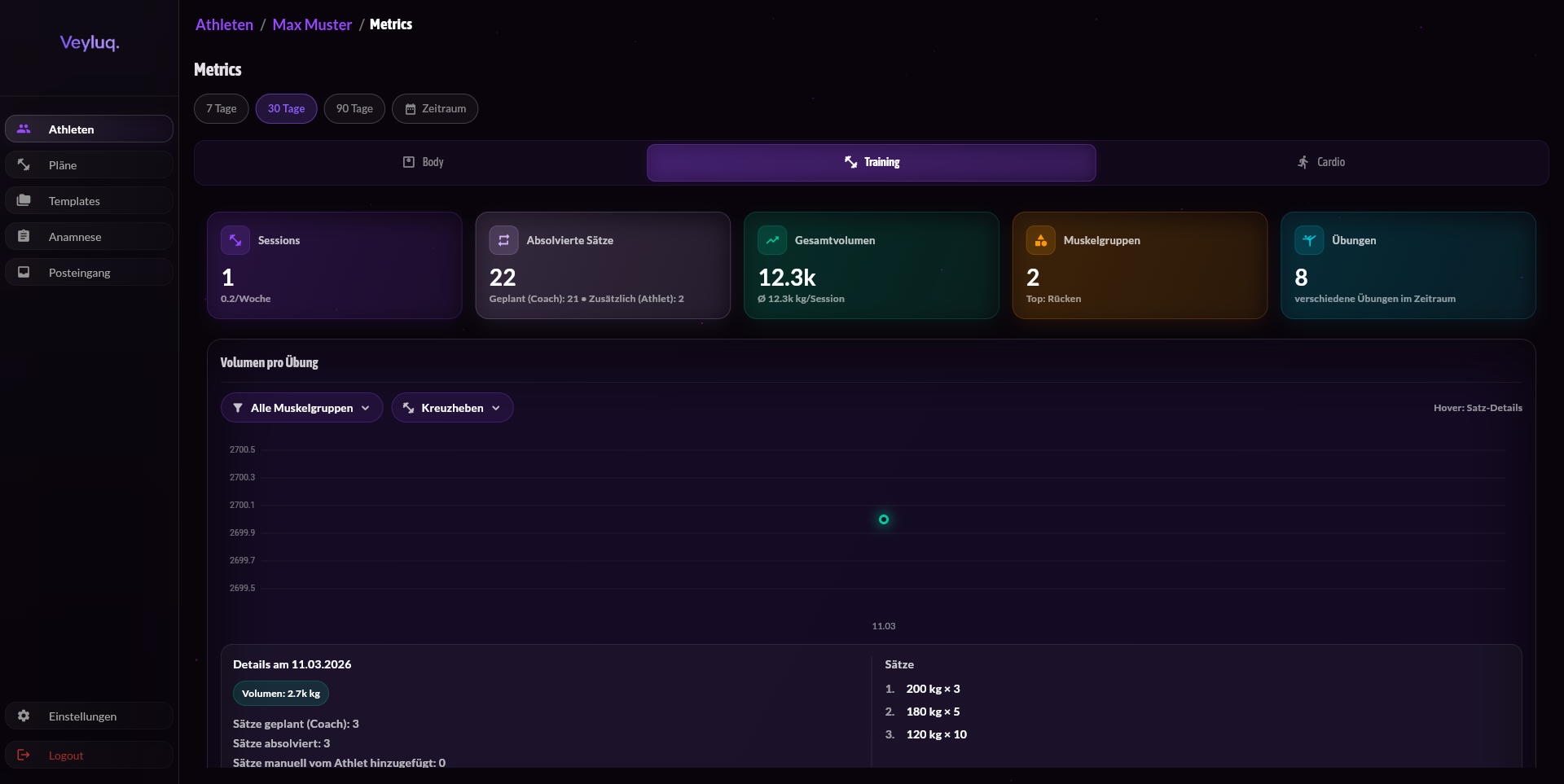The width and height of the screenshot is (1564, 784).
Task: Click the Gesamtvolumen trend icon
Action: coord(772,240)
